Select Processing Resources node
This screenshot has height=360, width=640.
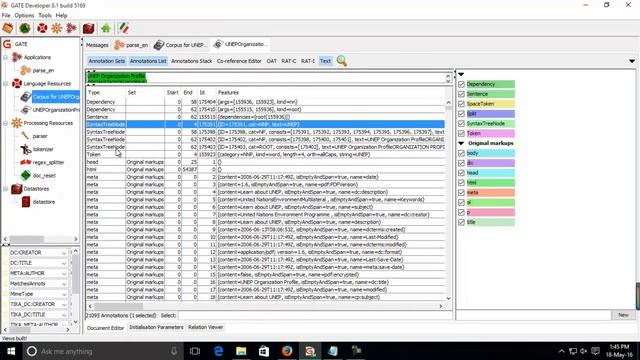(x=48, y=123)
